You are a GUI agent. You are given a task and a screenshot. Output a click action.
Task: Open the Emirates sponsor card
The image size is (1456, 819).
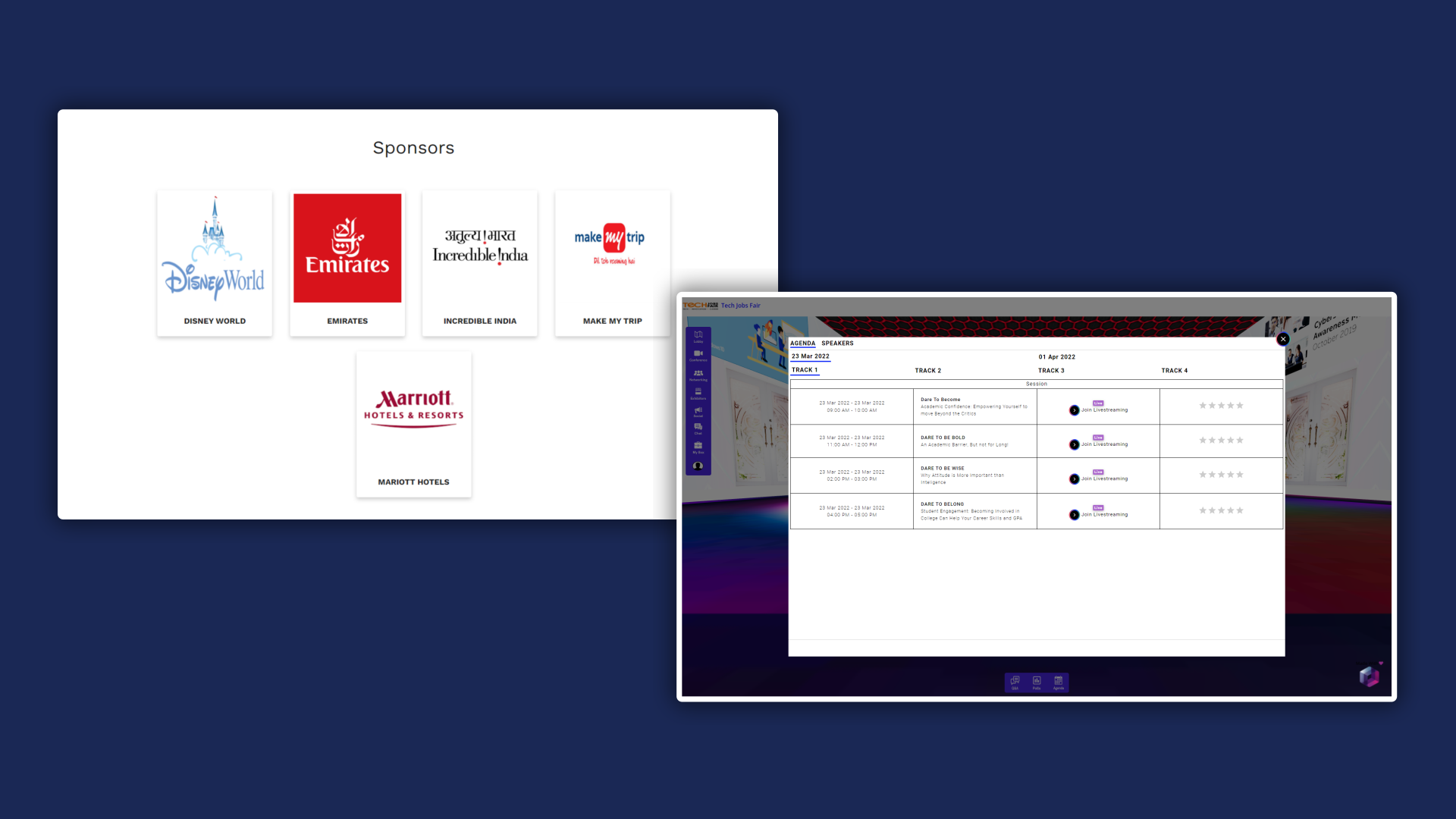347,263
